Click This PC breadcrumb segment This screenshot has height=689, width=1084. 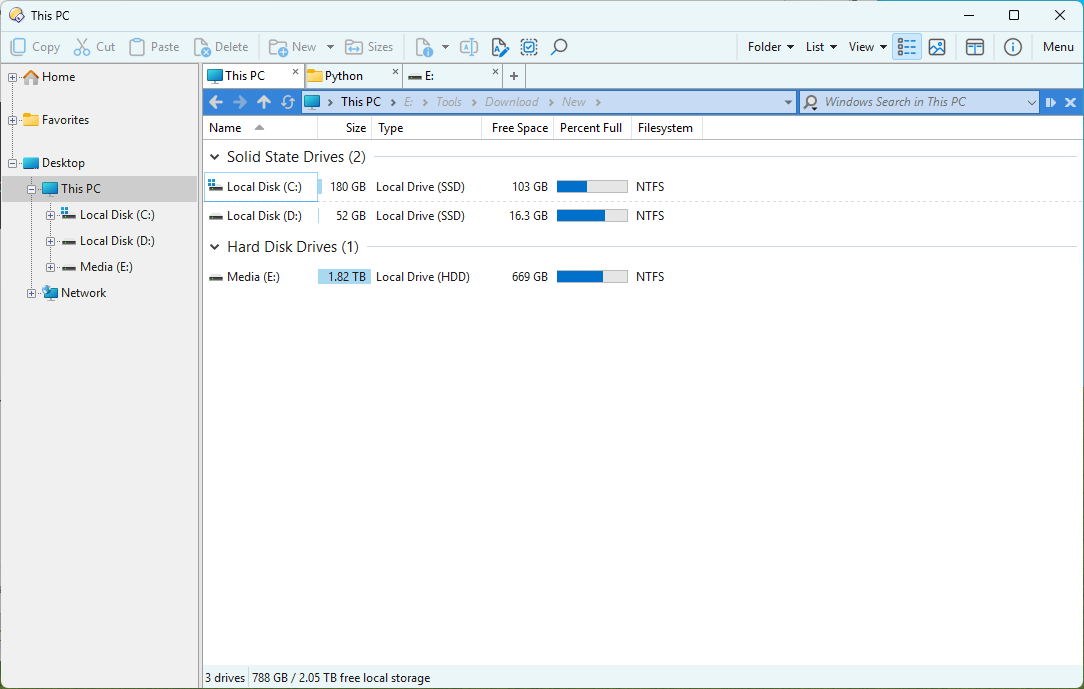click(360, 102)
